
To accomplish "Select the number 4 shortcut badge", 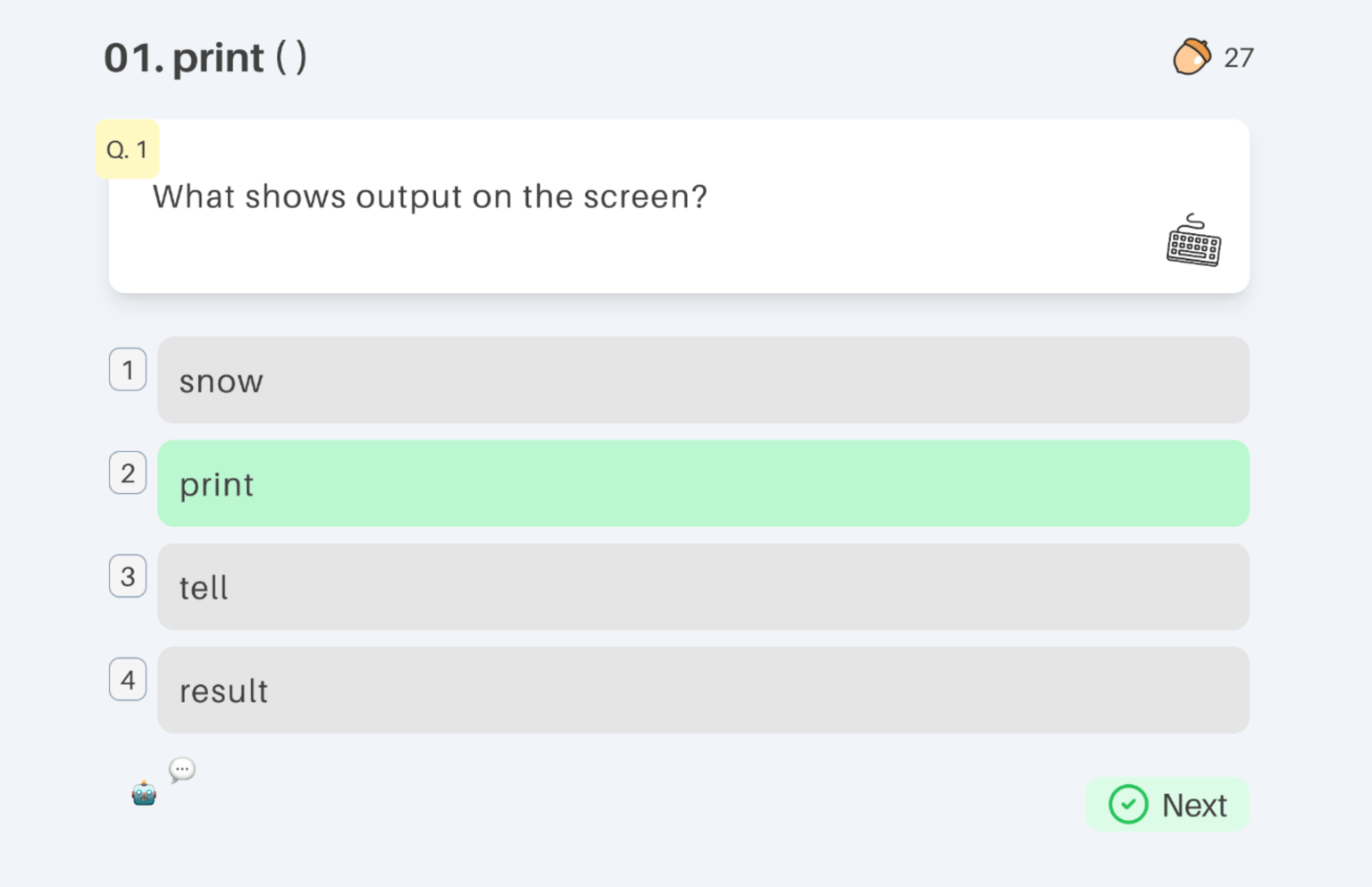I will click(128, 680).
